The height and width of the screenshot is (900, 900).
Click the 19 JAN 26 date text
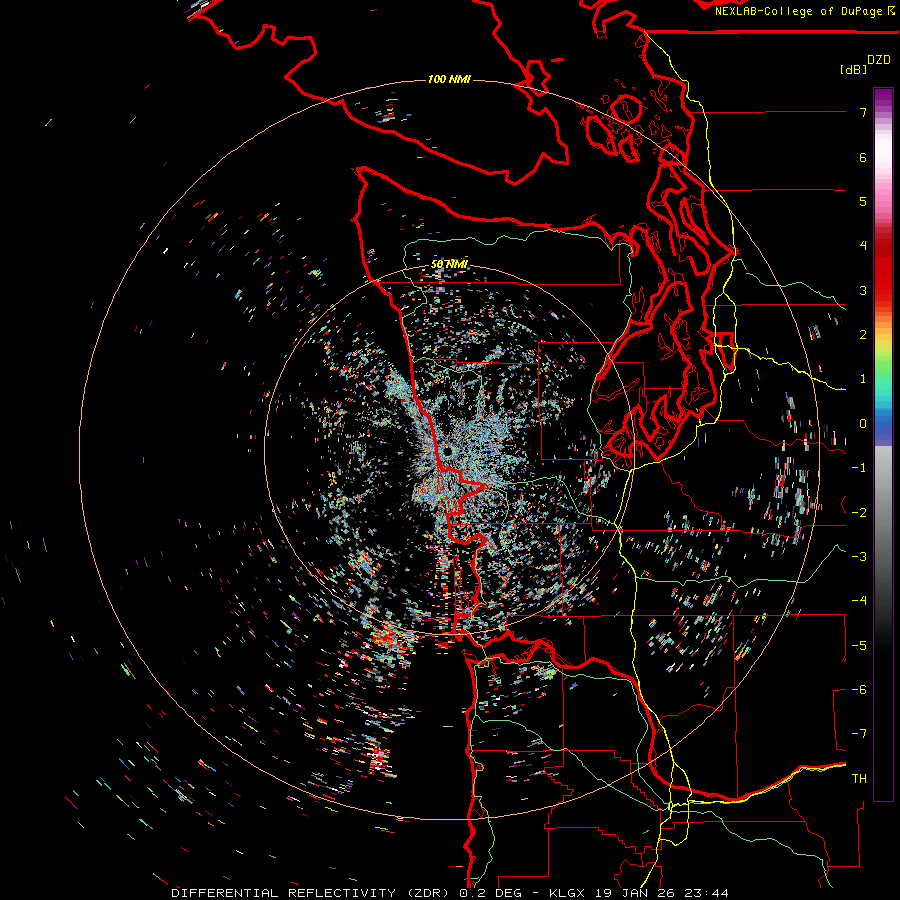click(633, 893)
